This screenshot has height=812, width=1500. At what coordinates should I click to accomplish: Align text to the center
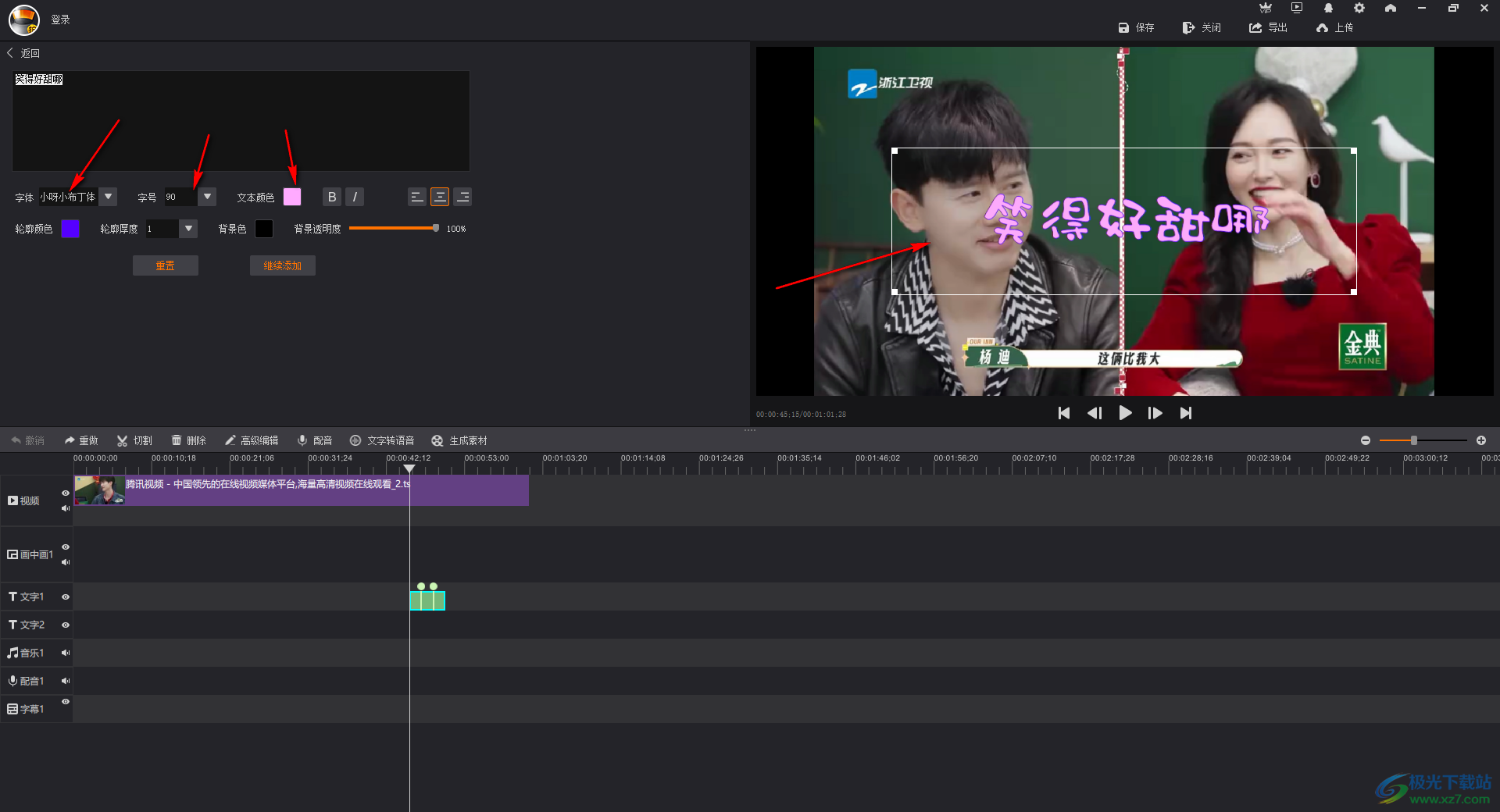click(440, 197)
